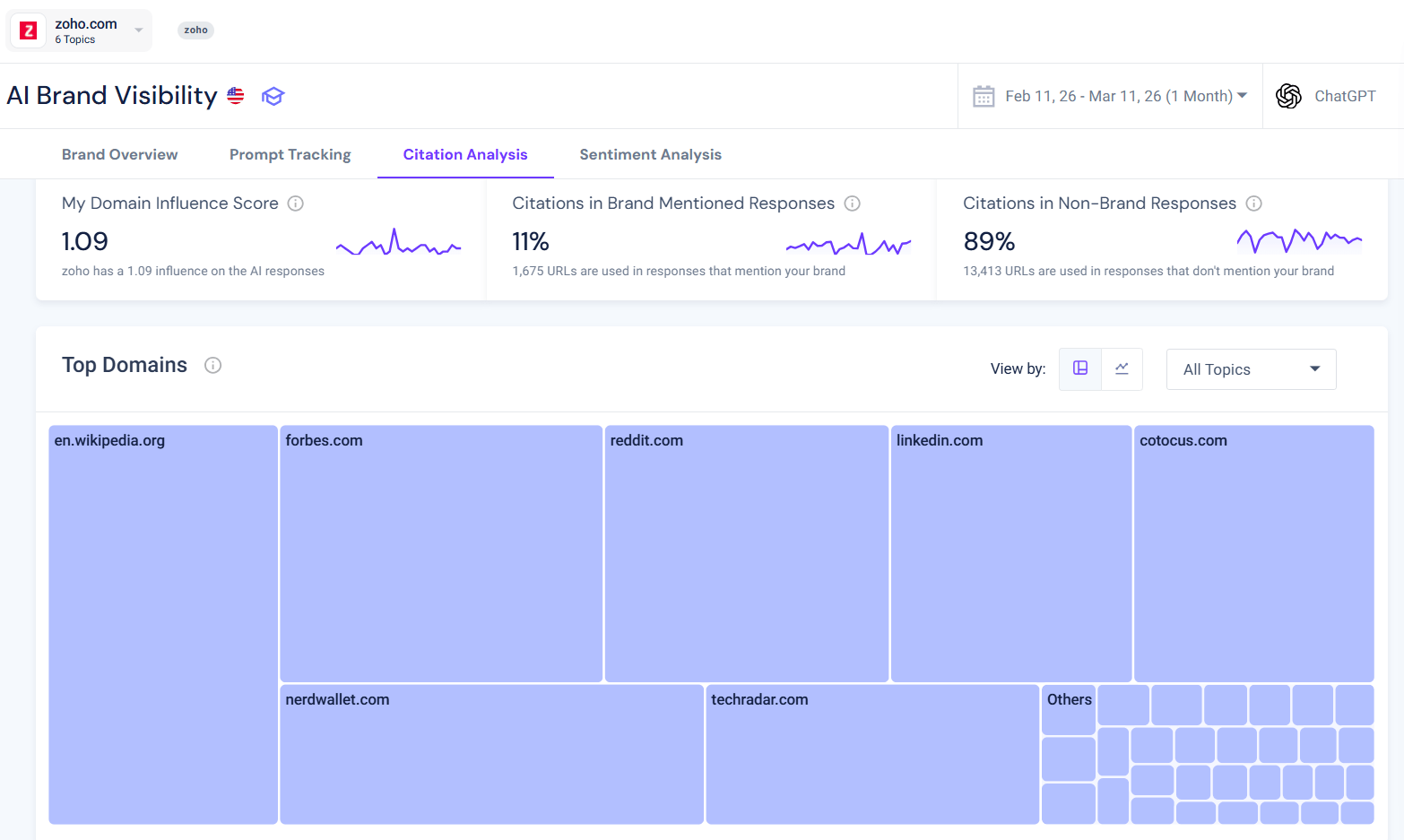
Task: Click the reddit.com treemap block
Action: [x=747, y=554]
